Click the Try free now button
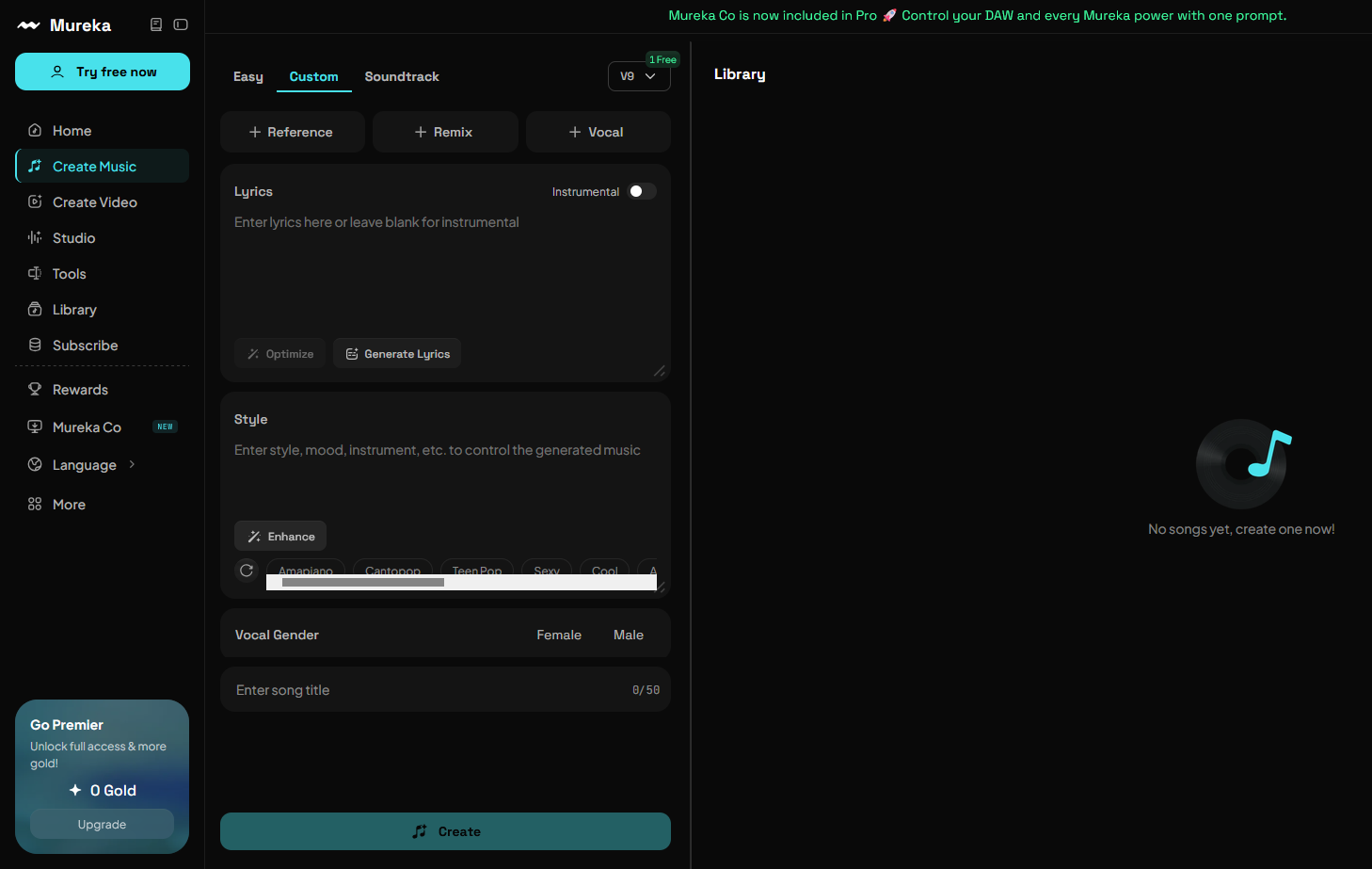This screenshot has height=869, width=1372. pos(103,72)
